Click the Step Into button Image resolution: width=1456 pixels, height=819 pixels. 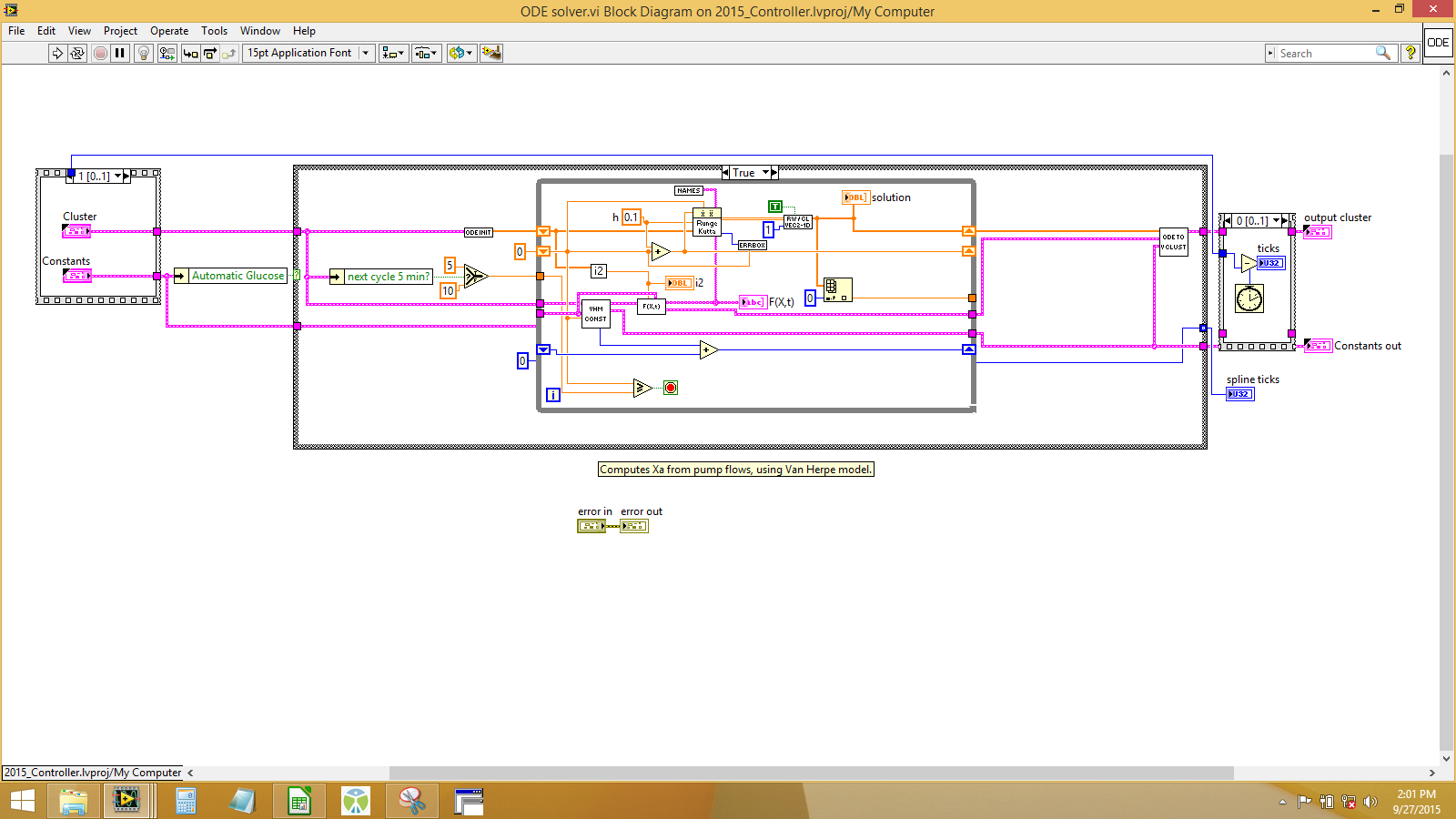(x=190, y=53)
